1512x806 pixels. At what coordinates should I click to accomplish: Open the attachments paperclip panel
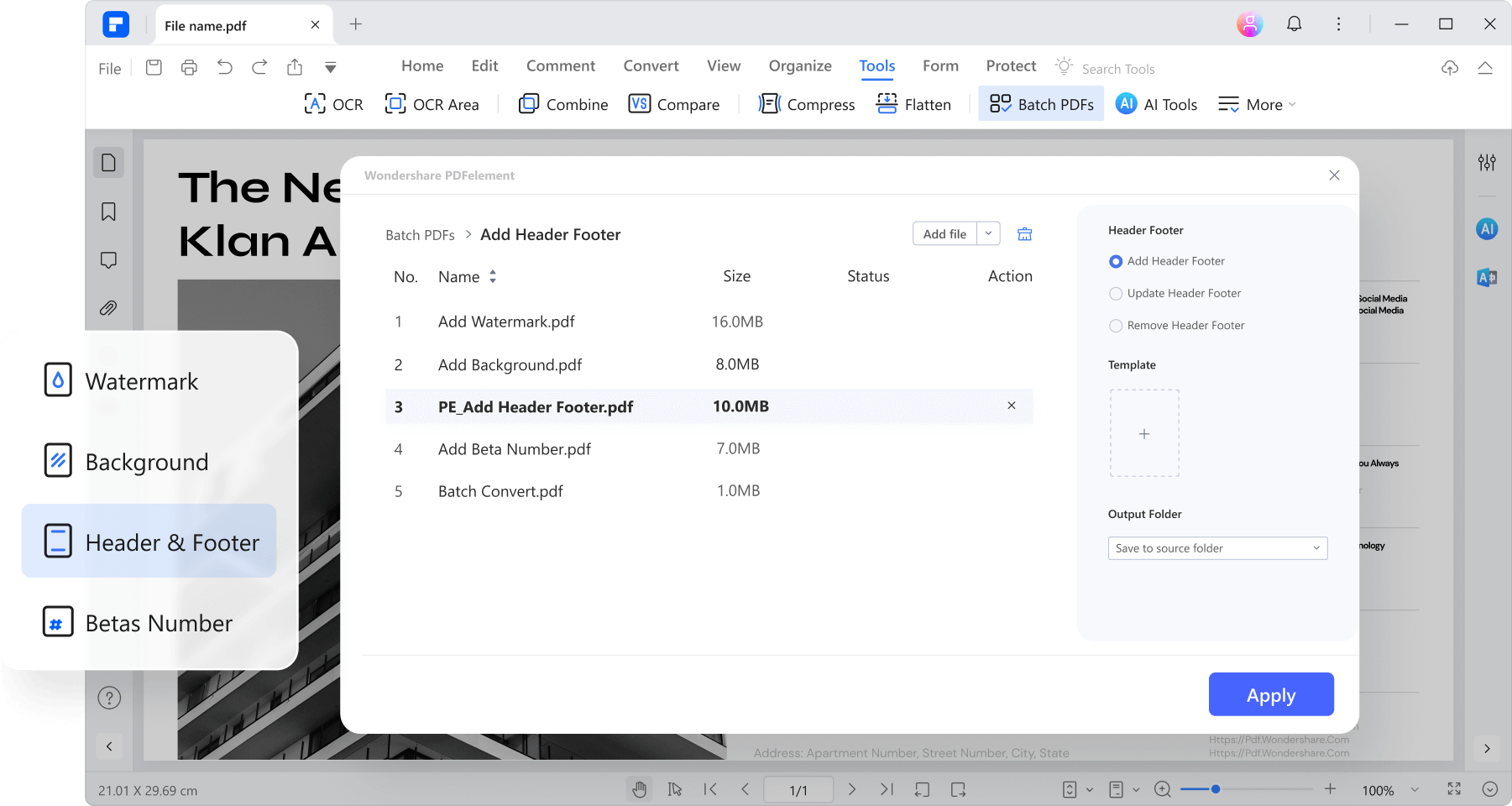pyautogui.click(x=108, y=308)
